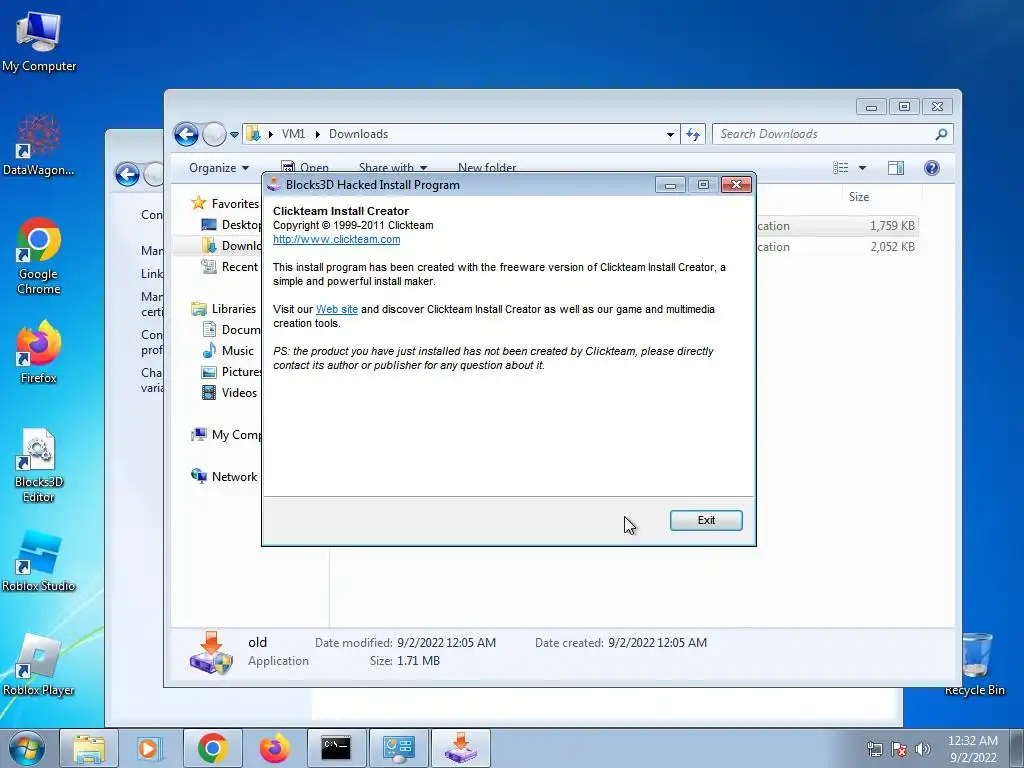Click Downloads in the address breadcrumb
The width and height of the screenshot is (1024, 768).
(x=359, y=134)
